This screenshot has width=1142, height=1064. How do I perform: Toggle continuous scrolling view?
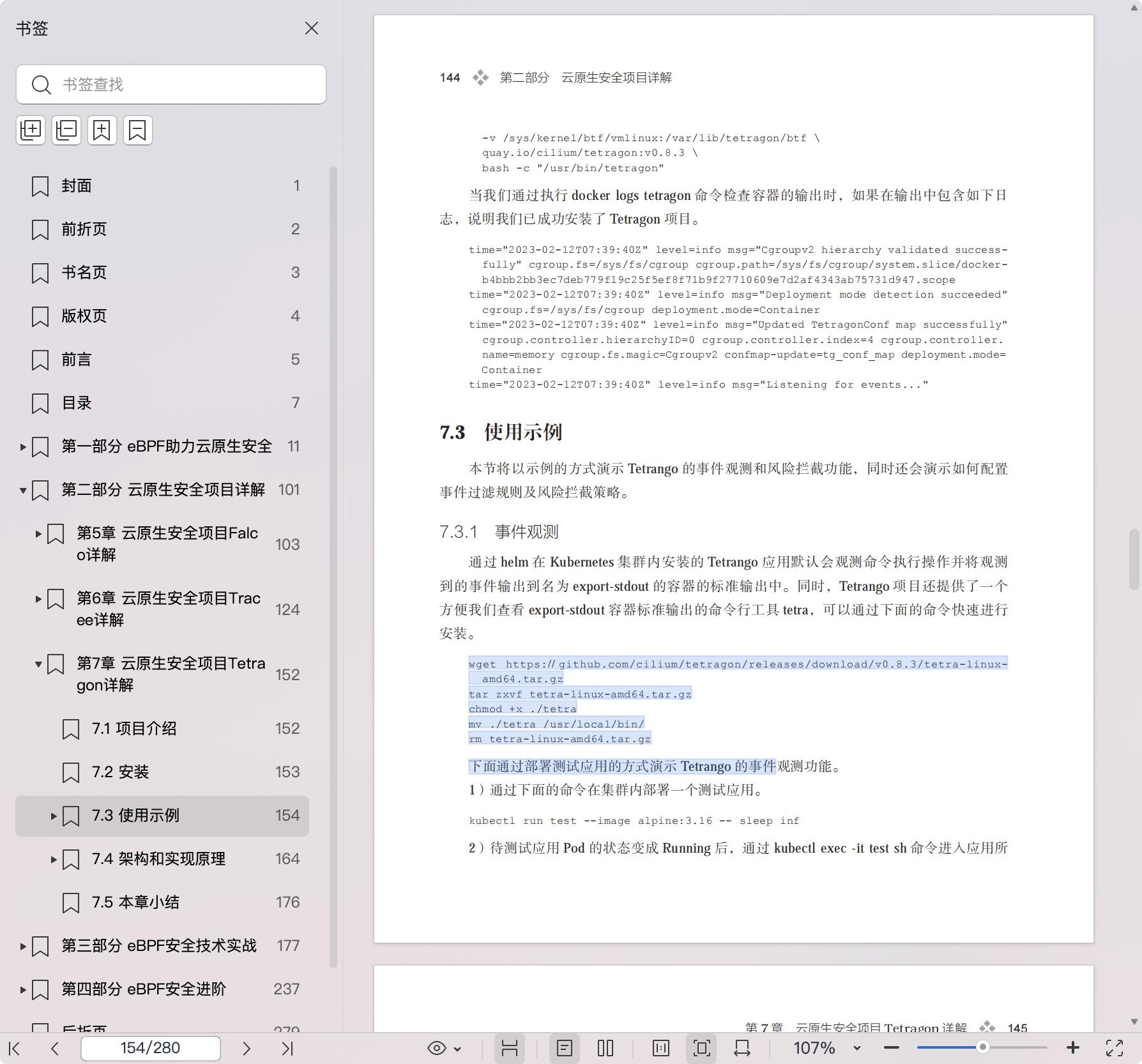click(x=509, y=1048)
